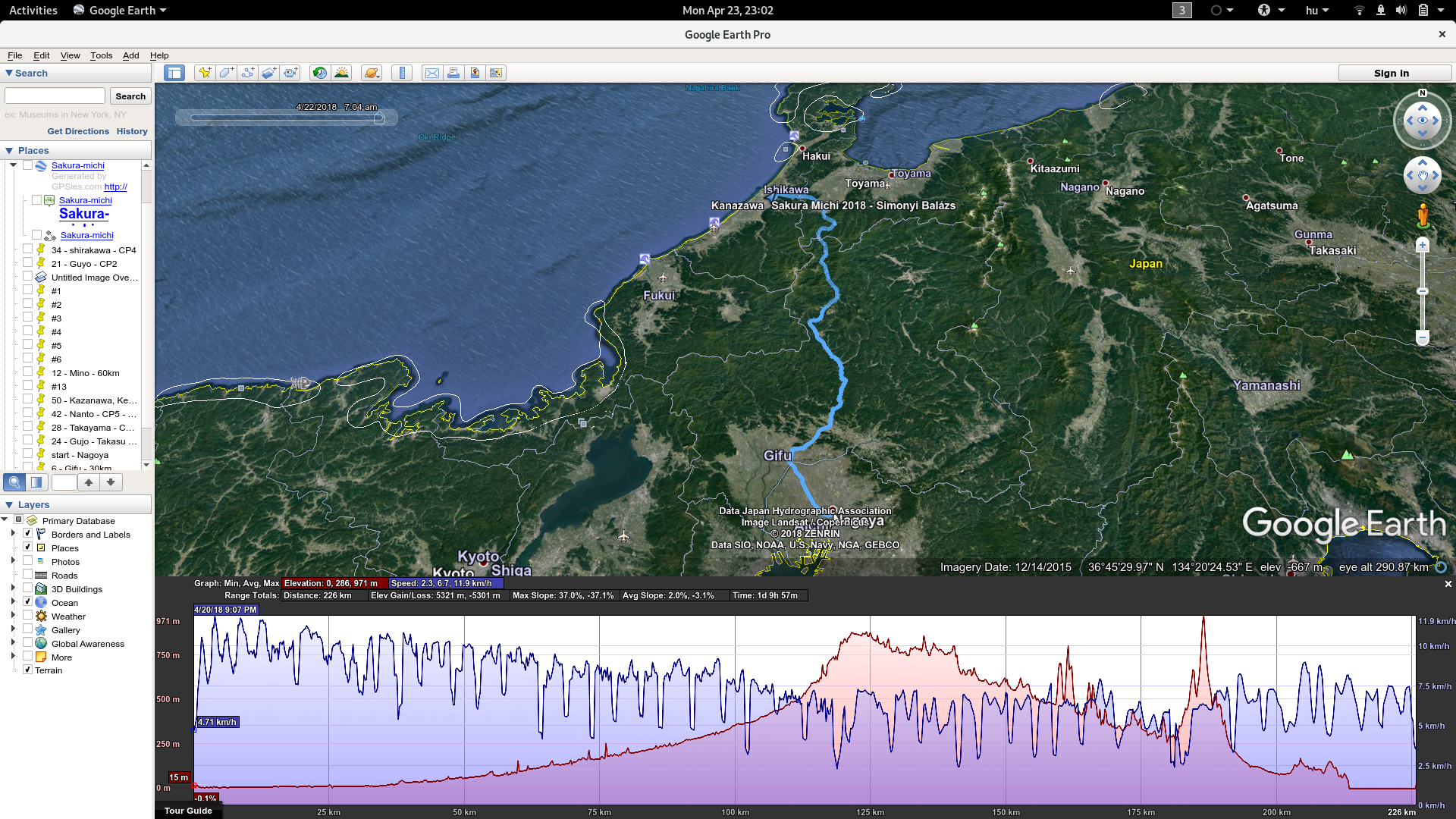Zoom out with the minus button
1456x819 pixels.
pyautogui.click(x=1423, y=337)
